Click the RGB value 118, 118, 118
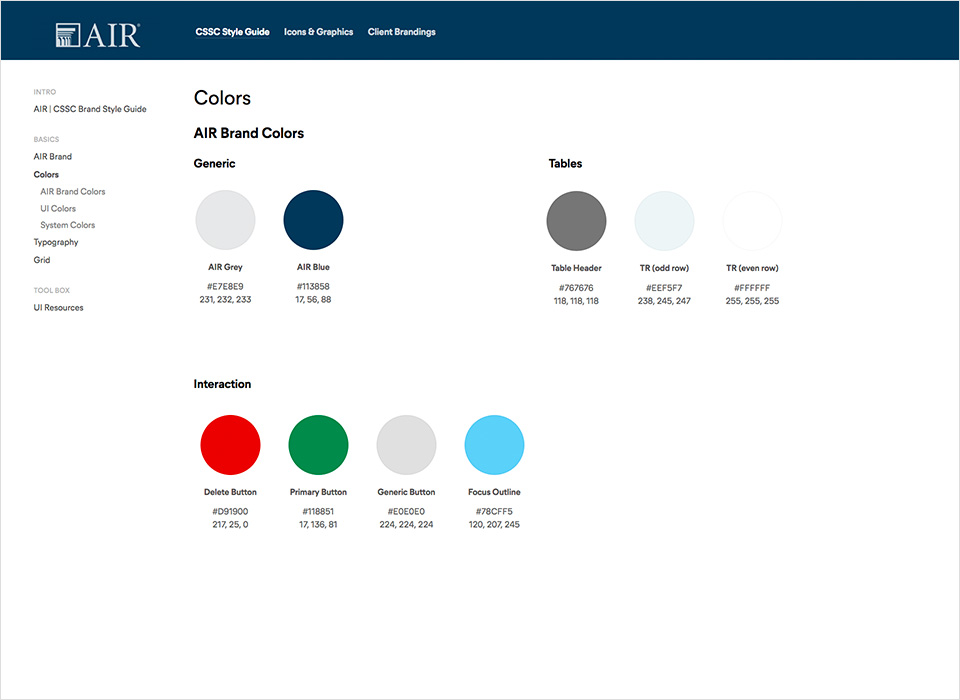The image size is (960, 700). tap(576, 301)
